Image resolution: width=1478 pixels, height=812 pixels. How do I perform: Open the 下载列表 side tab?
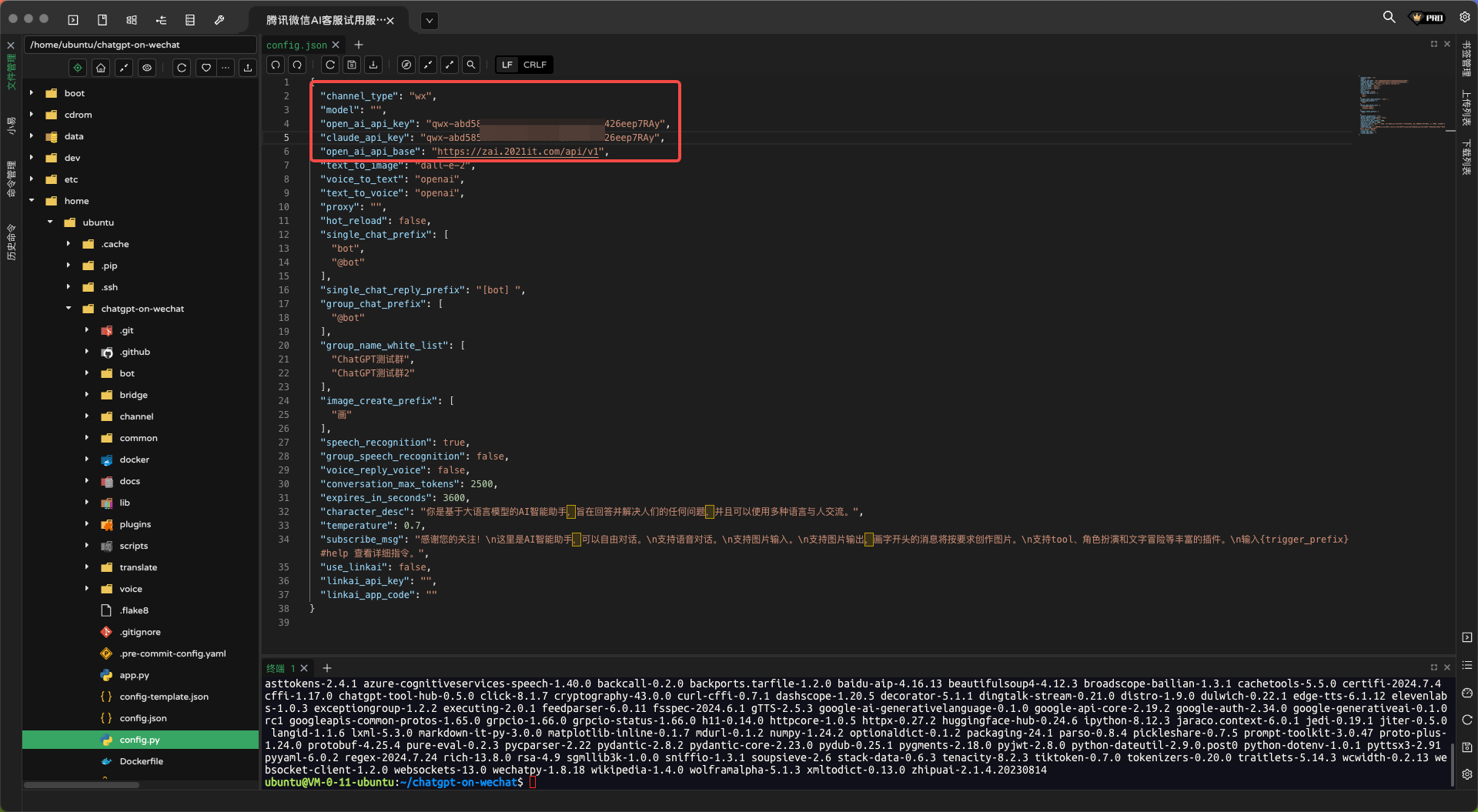1466,157
